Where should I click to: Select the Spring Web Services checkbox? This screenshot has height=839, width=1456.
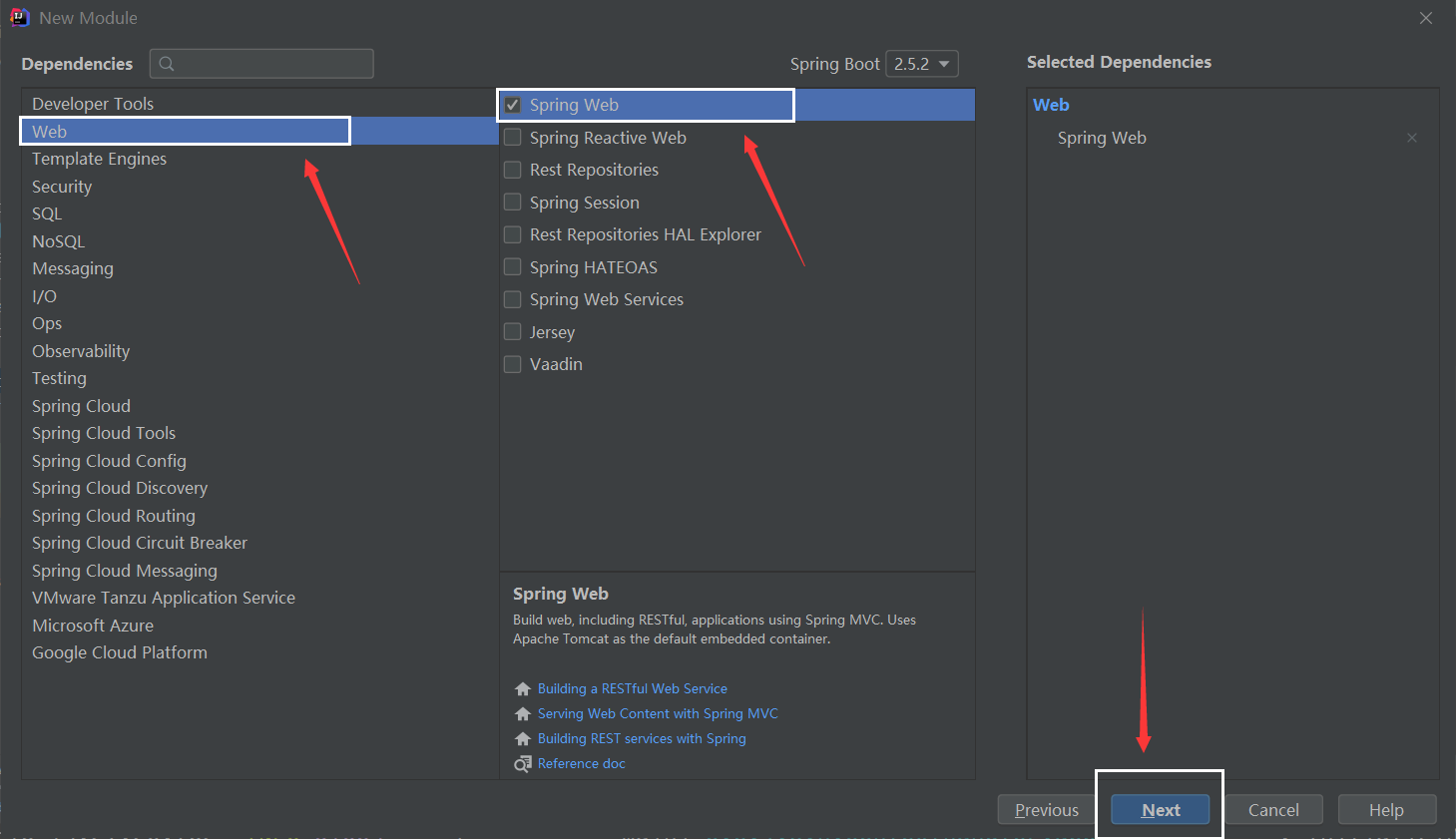point(513,299)
